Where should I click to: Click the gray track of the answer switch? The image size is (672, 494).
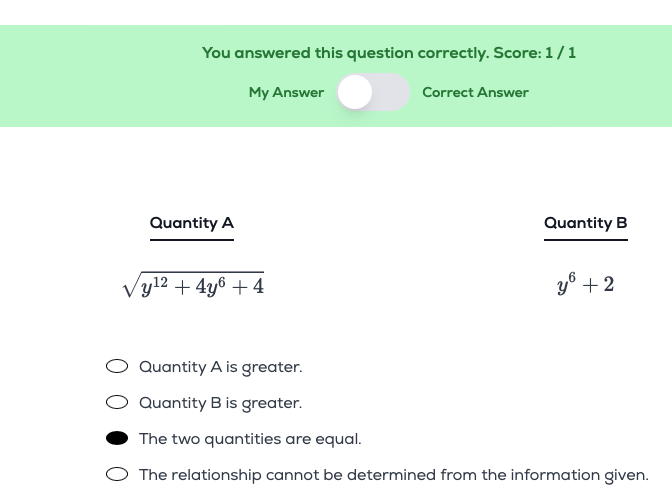click(x=391, y=92)
